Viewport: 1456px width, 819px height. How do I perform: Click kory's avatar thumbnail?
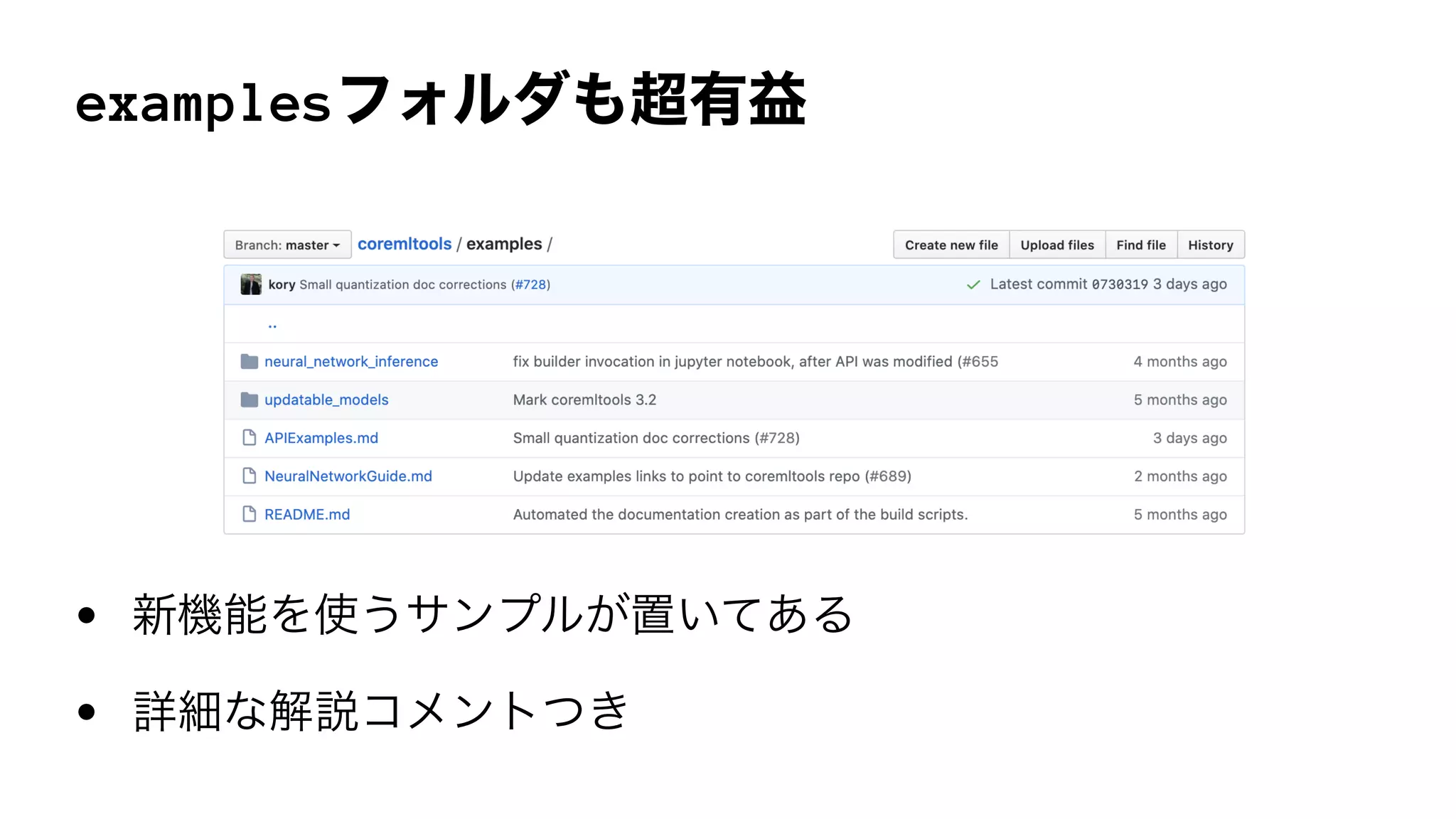pos(251,284)
